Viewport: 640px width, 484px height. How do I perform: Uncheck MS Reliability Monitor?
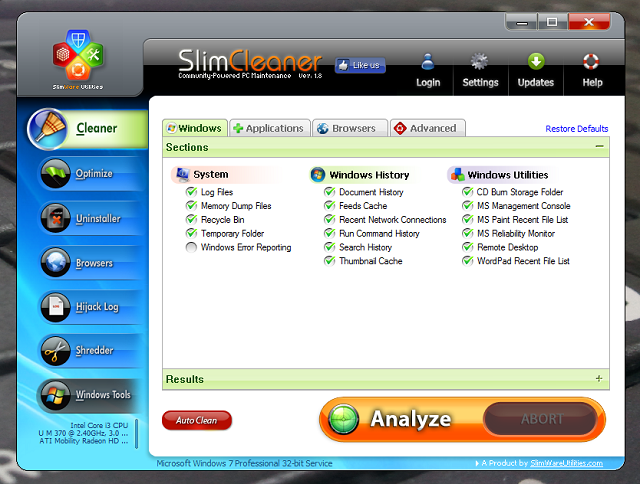point(467,233)
